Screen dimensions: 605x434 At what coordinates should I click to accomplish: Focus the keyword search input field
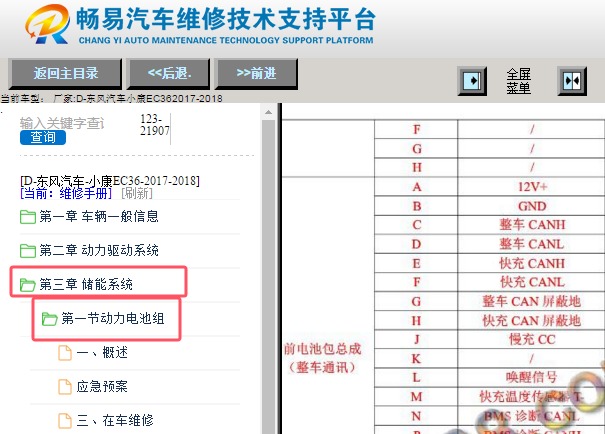(x=62, y=123)
